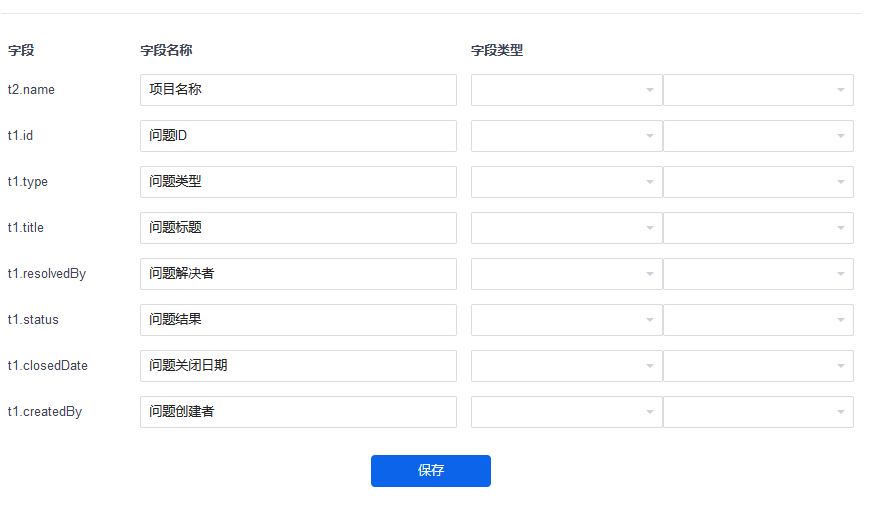Select the 问题标题 field name input
This screenshot has height=506, width=871.
[x=298, y=228]
